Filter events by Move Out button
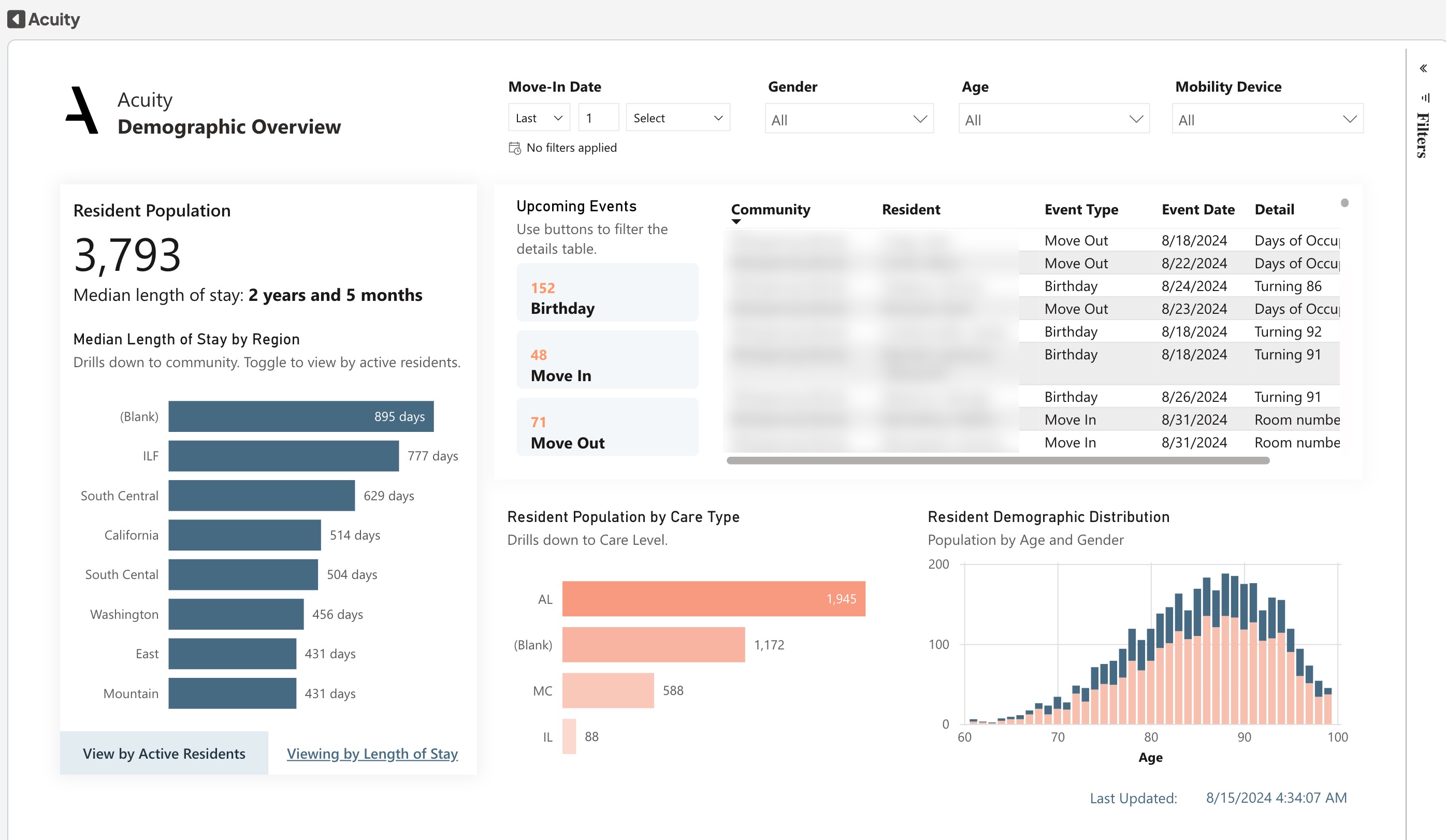The height and width of the screenshot is (840, 1446). click(607, 427)
